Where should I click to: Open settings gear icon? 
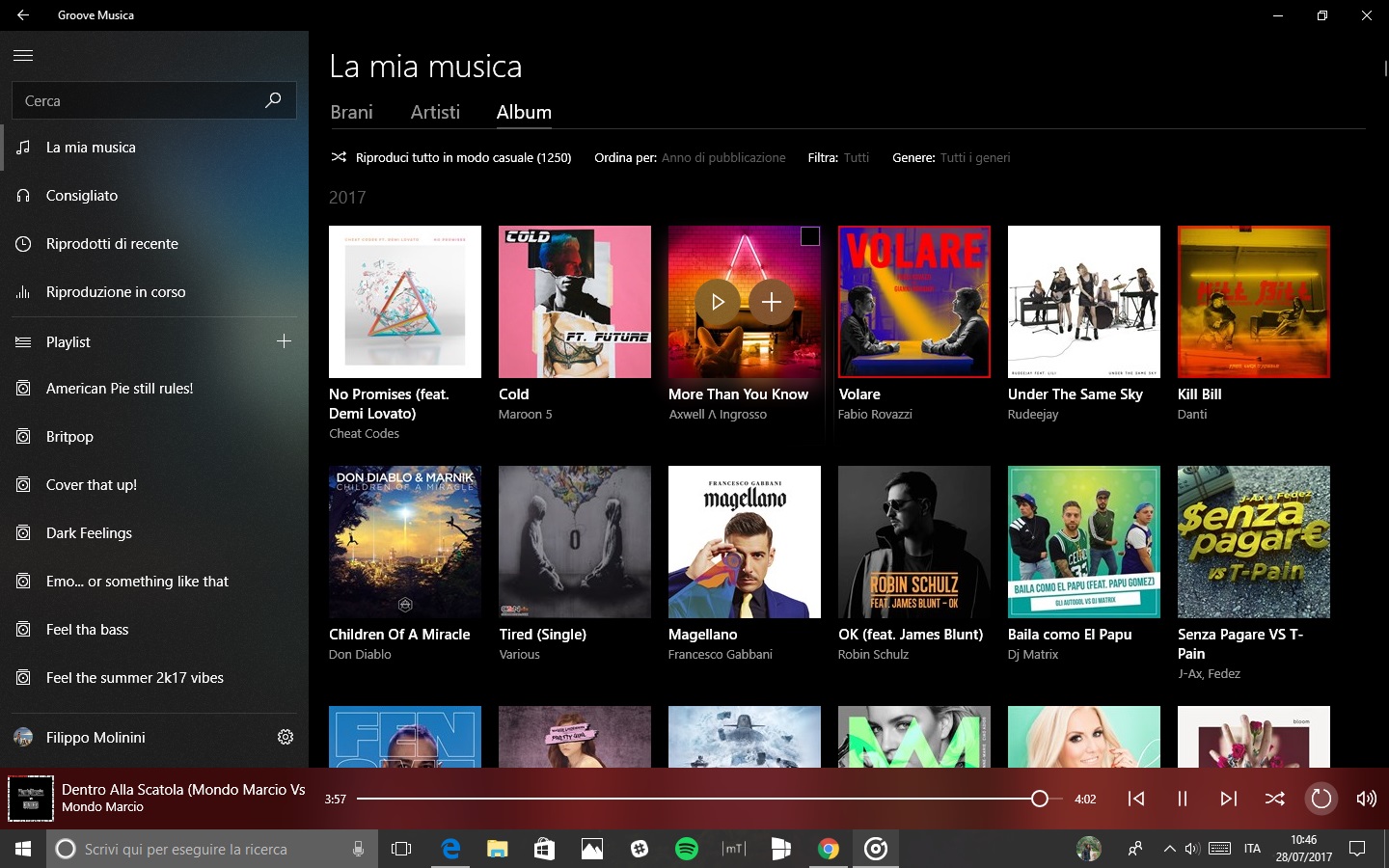point(286,737)
